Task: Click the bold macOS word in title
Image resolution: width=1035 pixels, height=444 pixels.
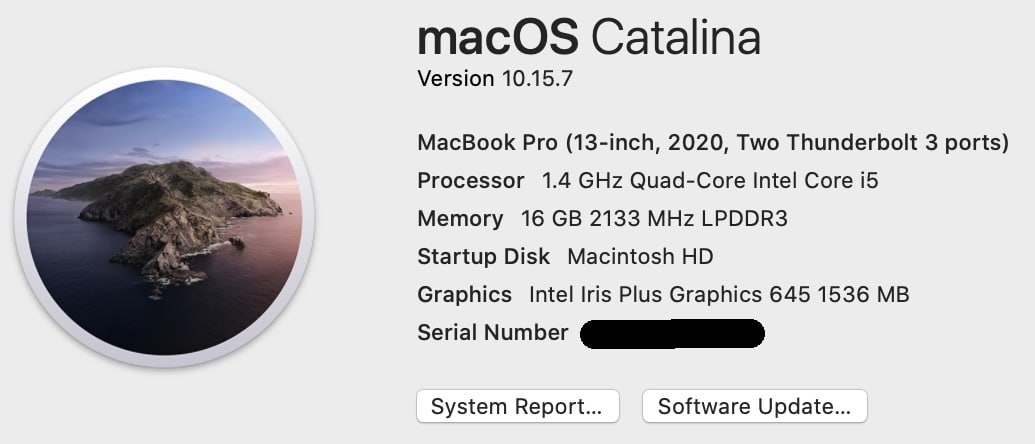Action: pos(498,38)
